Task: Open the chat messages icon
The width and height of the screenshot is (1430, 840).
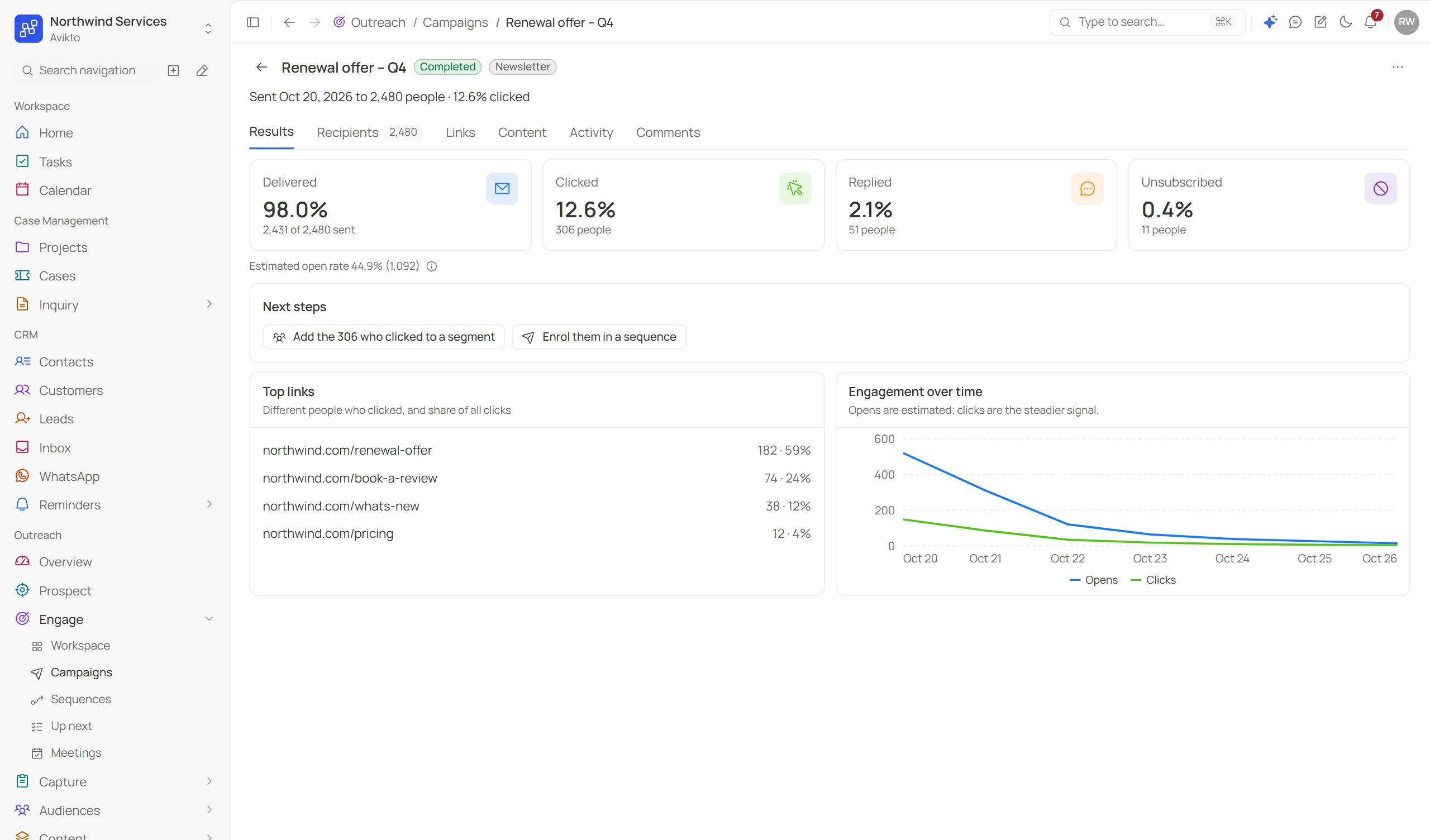Action: [1295, 22]
